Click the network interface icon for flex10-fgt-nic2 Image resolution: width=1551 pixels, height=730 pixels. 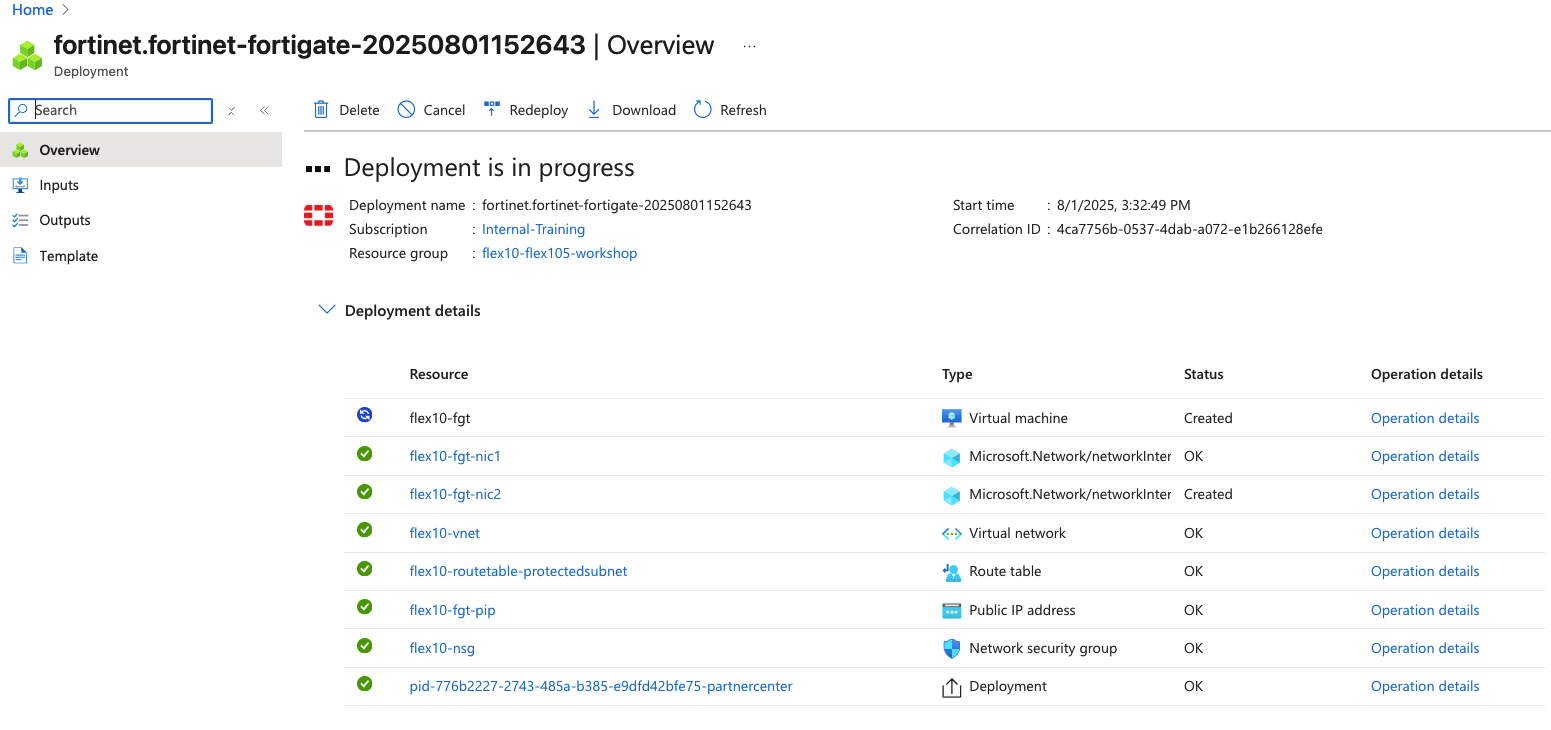tap(952, 495)
